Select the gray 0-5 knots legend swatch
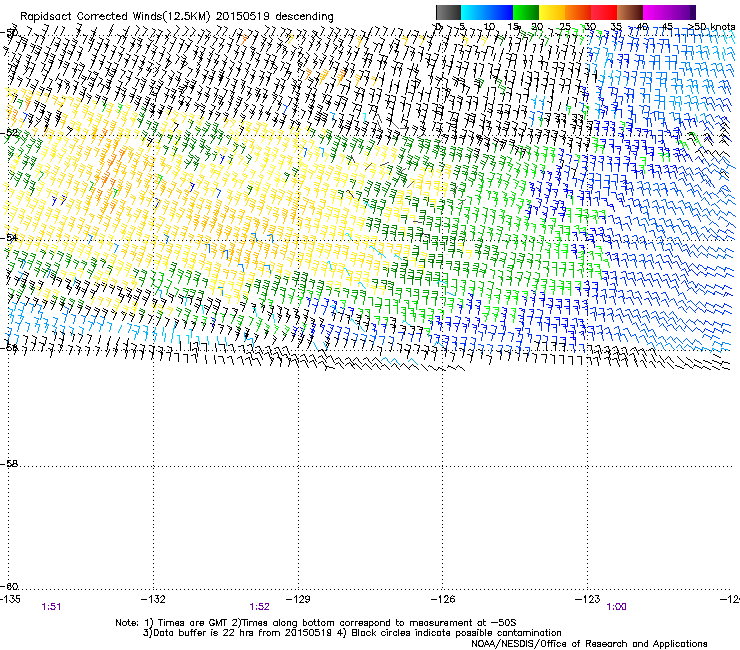The image size is (740, 650). [448, 12]
